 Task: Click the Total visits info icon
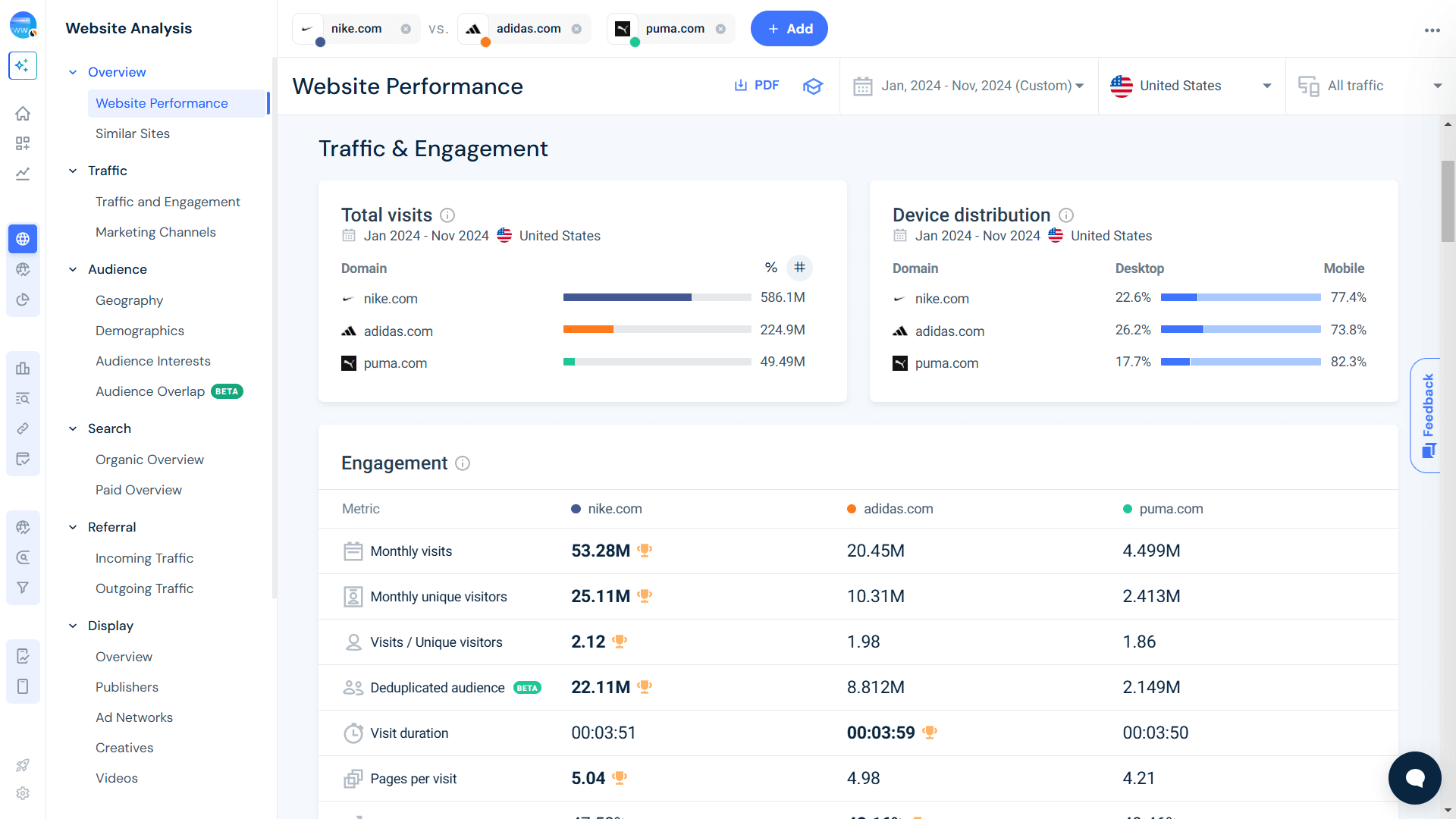447,215
